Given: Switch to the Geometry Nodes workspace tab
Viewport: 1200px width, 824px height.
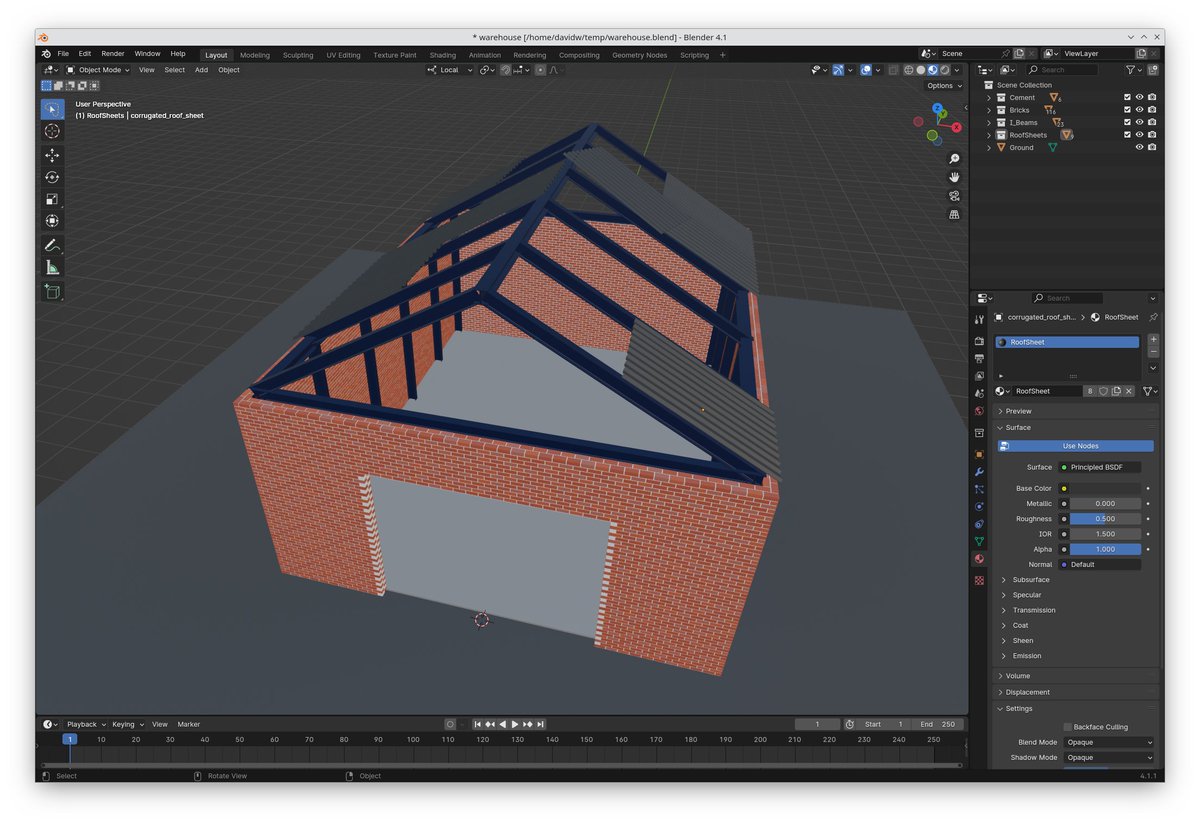Looking at the screenshot, I should (639, 55).
